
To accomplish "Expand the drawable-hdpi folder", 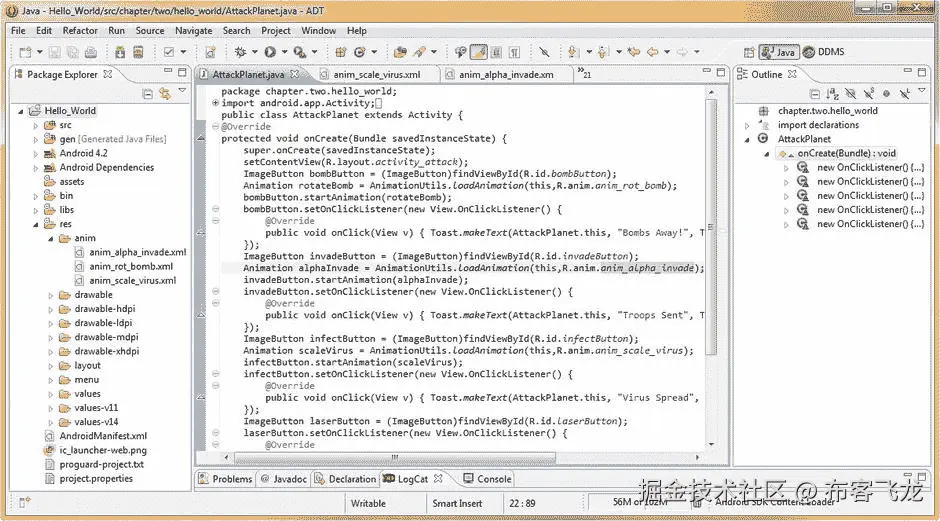I will click(51, 309).
